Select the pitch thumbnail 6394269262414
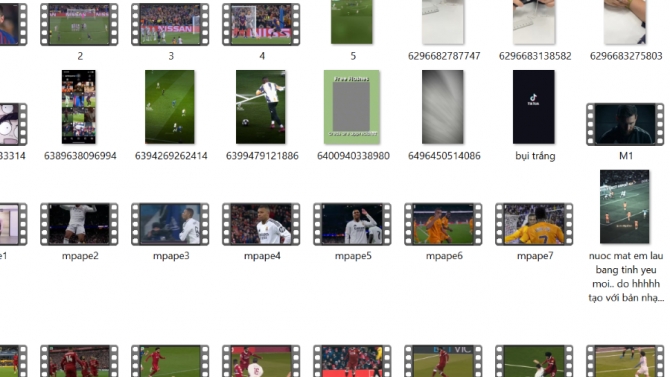 [170, 107]
